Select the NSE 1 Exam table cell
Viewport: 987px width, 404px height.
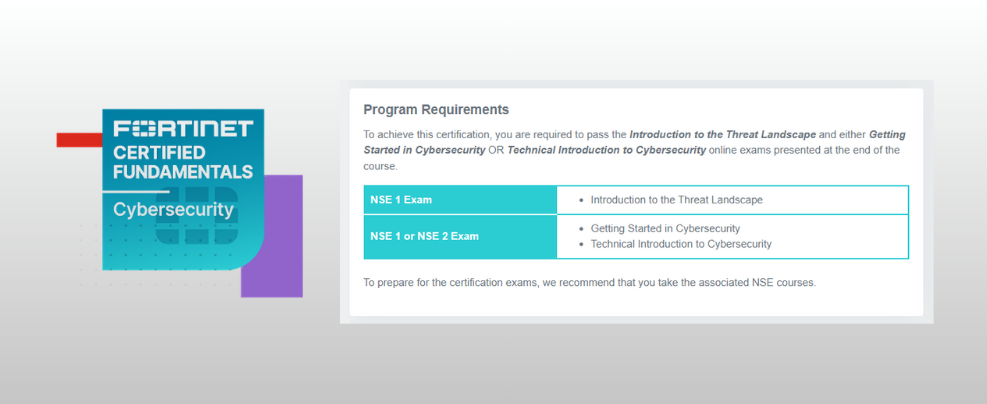click(460, 200)
